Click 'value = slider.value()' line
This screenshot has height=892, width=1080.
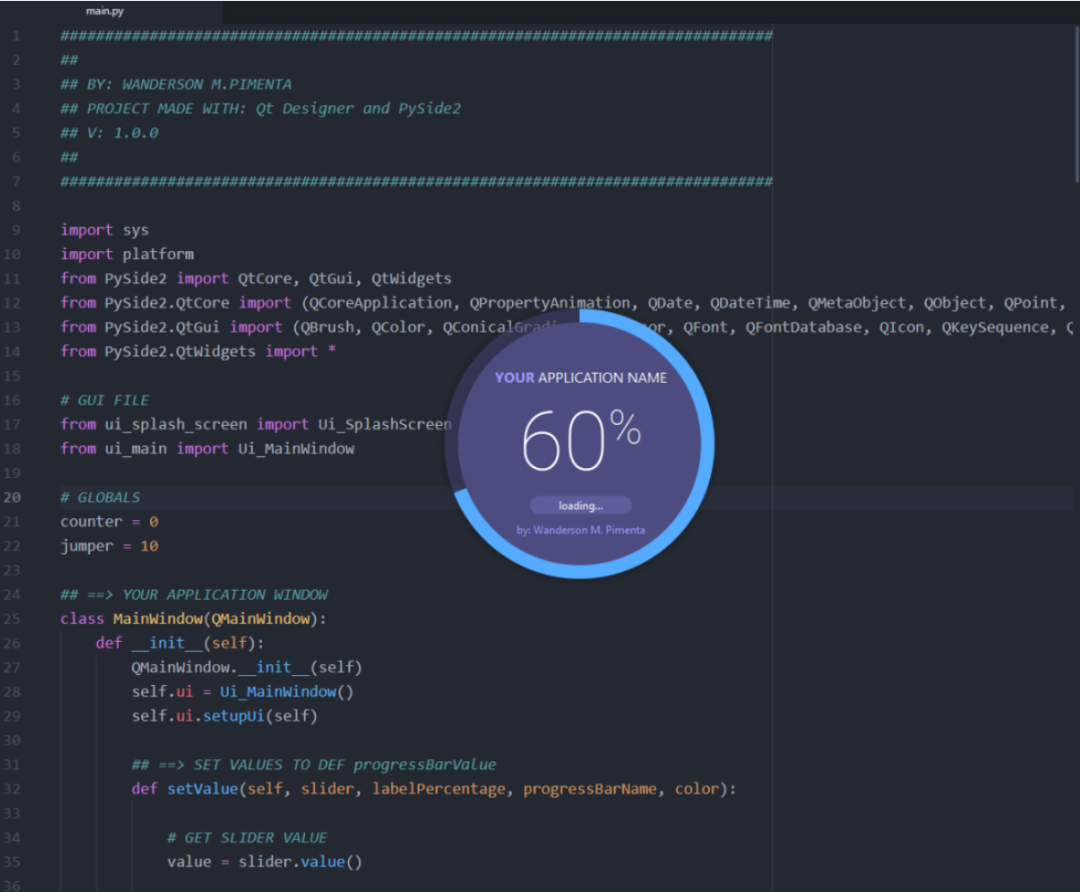[264, 861]
